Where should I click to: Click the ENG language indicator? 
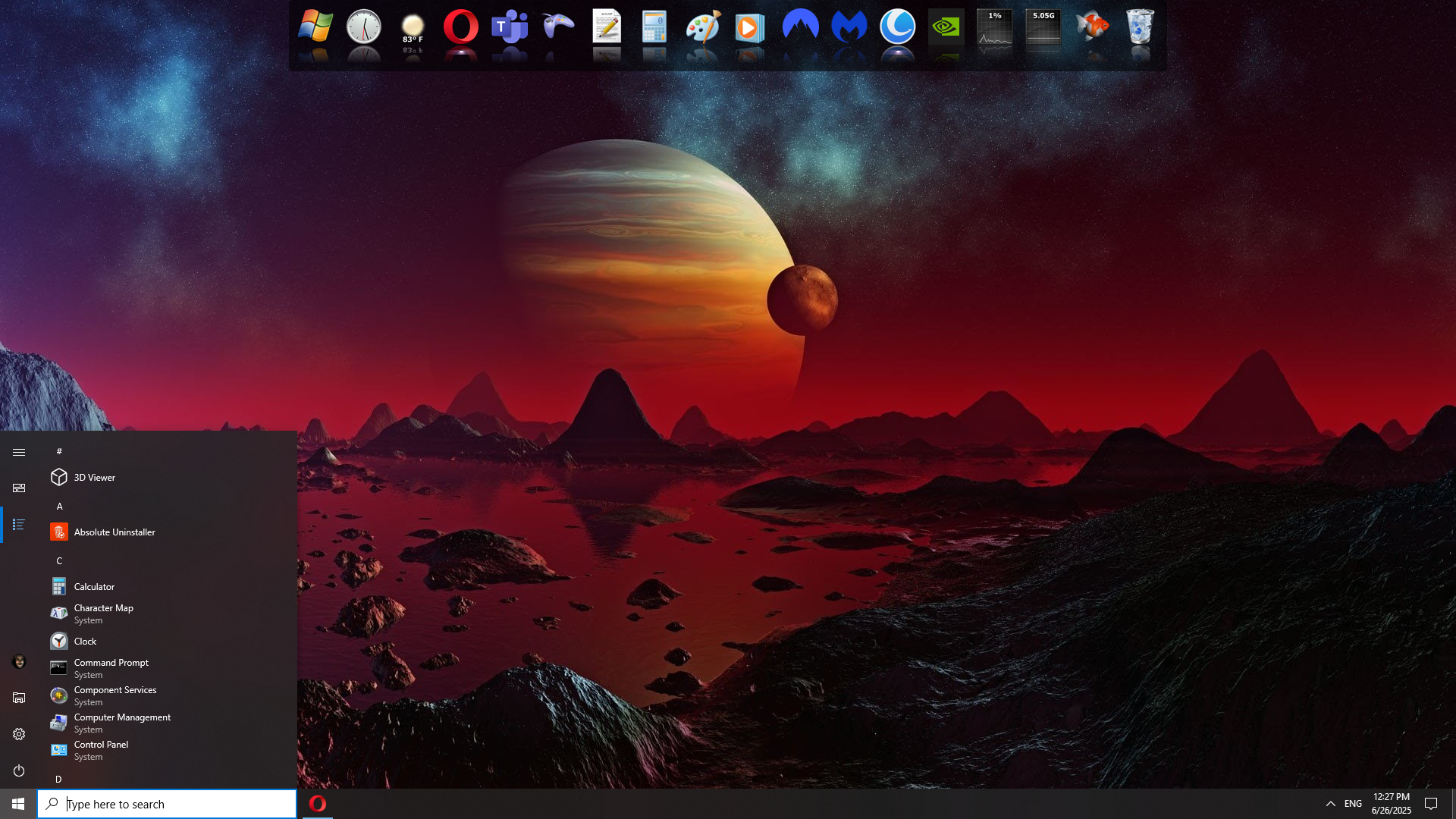tap(1353, 804)
